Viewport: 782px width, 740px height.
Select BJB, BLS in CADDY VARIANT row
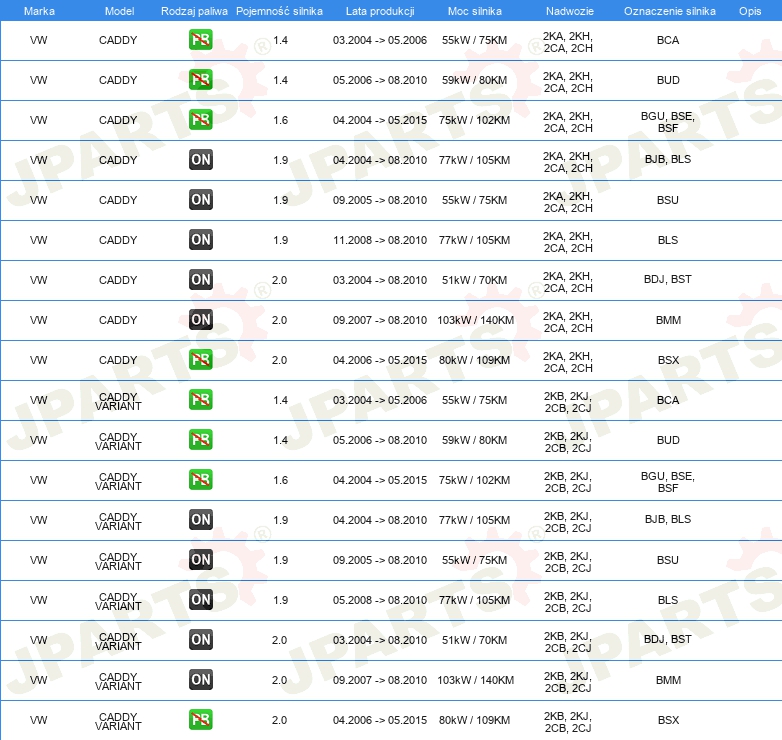(x=668, y=519)
